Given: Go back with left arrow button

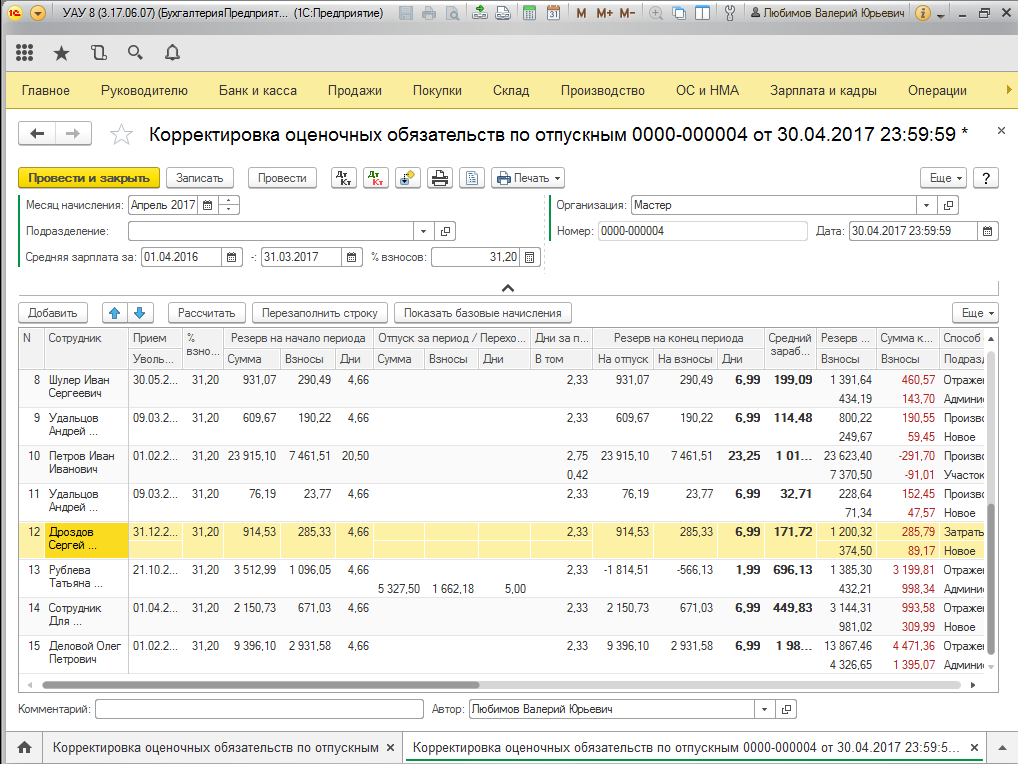Looking at the screenshot, I should 37,134.
